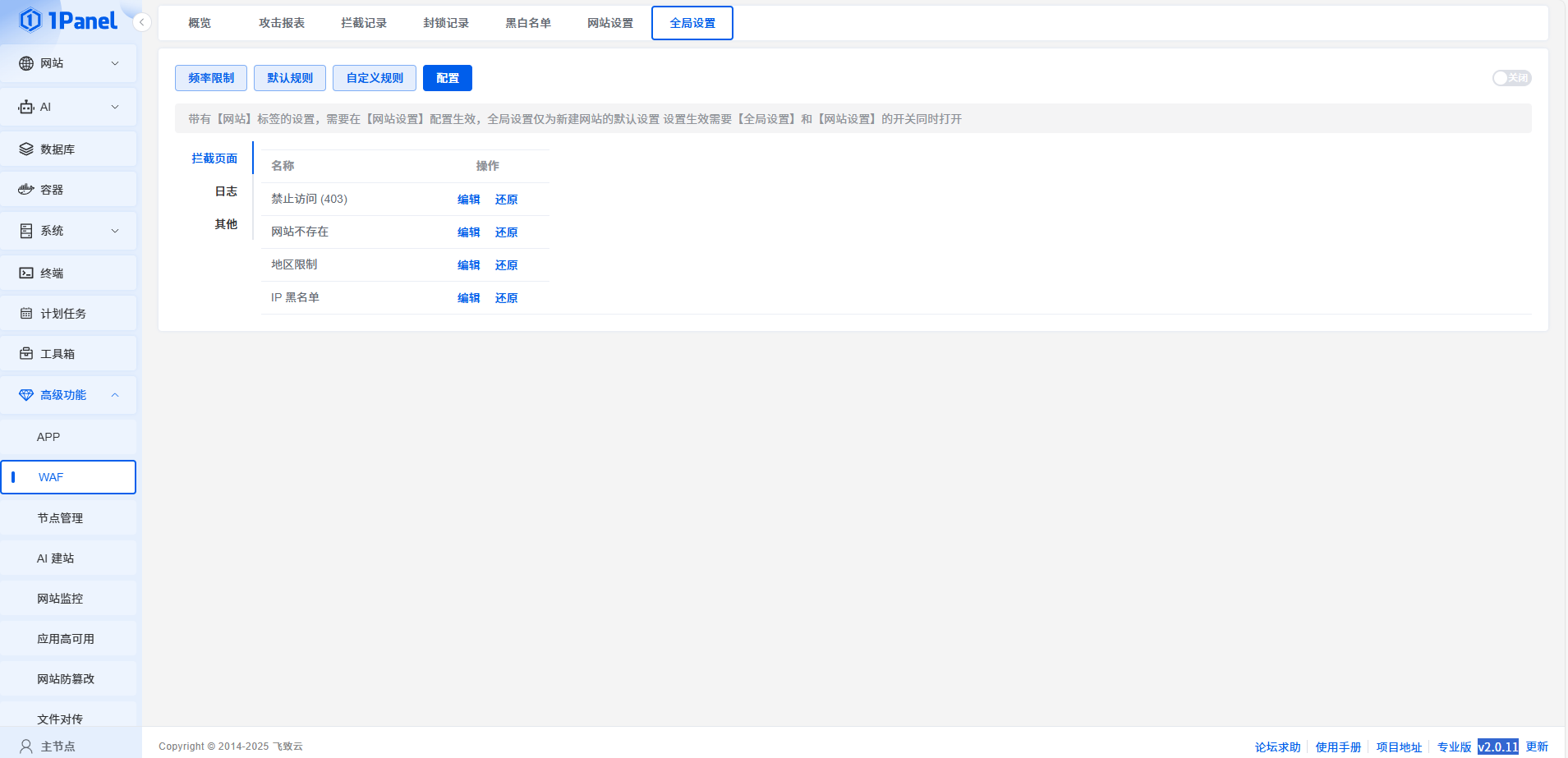The width and height of the screenshot is (1568, 758).
Task: Click the robot icon for AI
Action: [x=26, y=107]
